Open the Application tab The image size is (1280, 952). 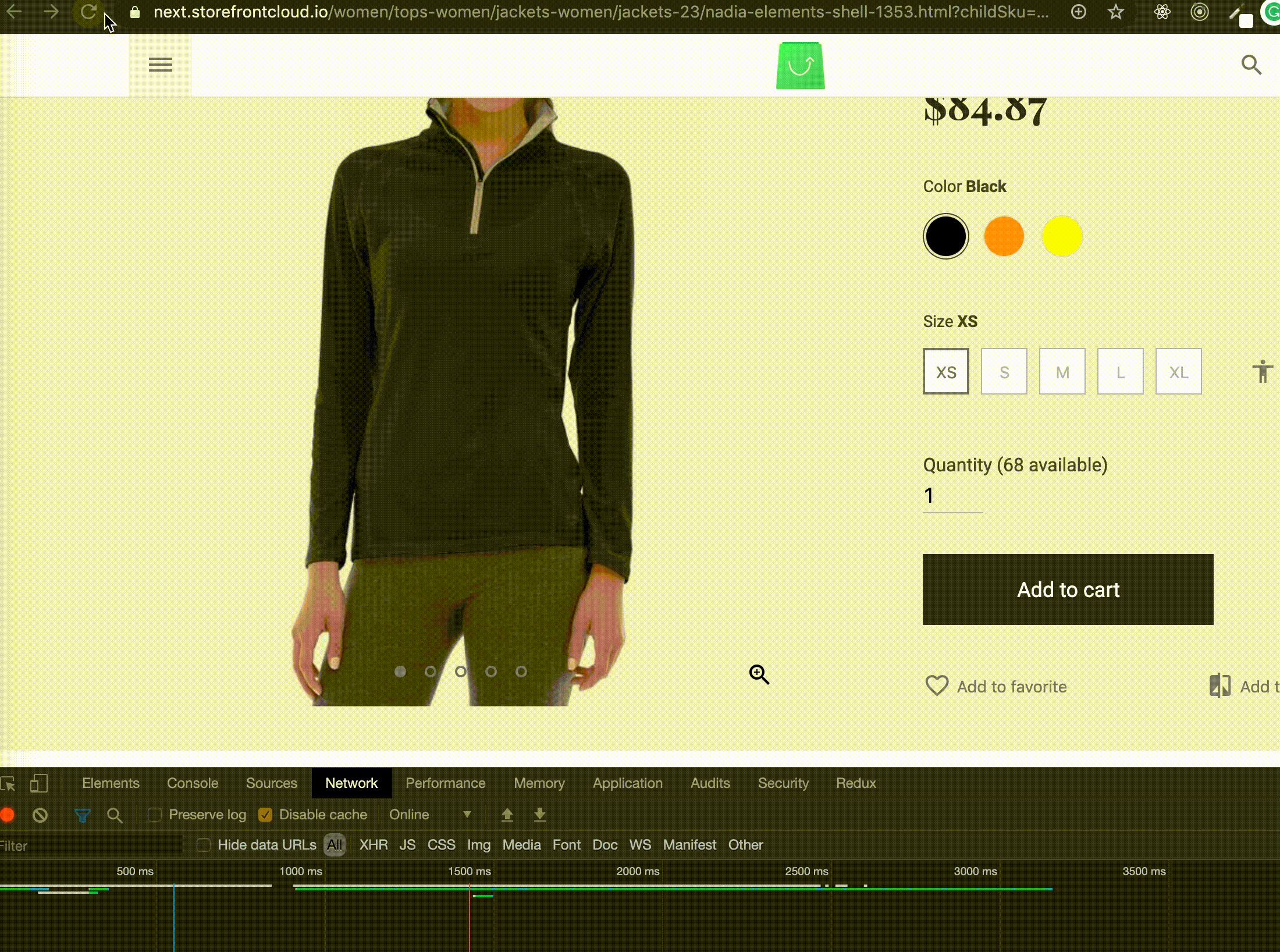628,783
